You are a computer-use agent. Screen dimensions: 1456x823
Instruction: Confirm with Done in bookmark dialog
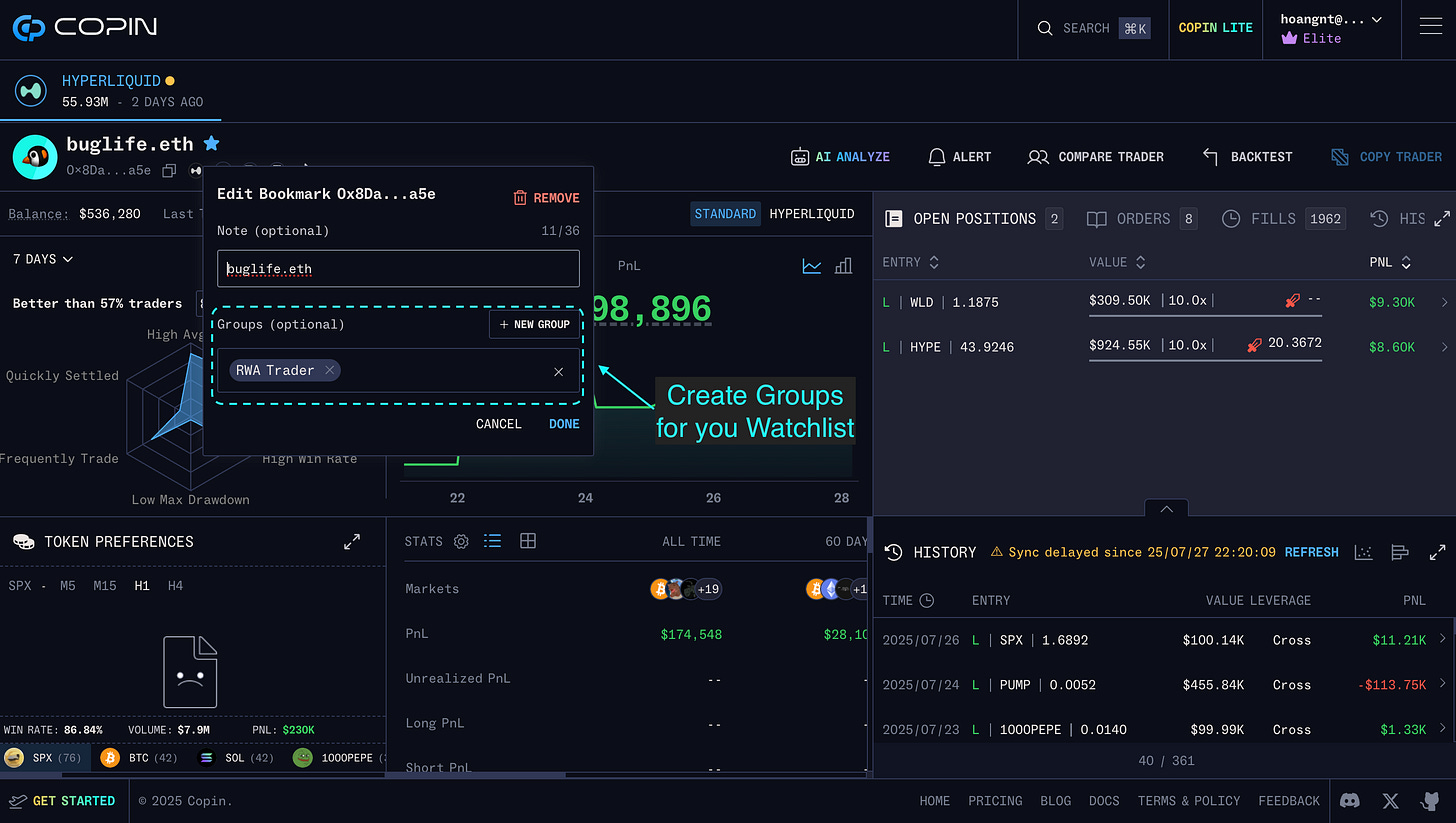[564, 424]
